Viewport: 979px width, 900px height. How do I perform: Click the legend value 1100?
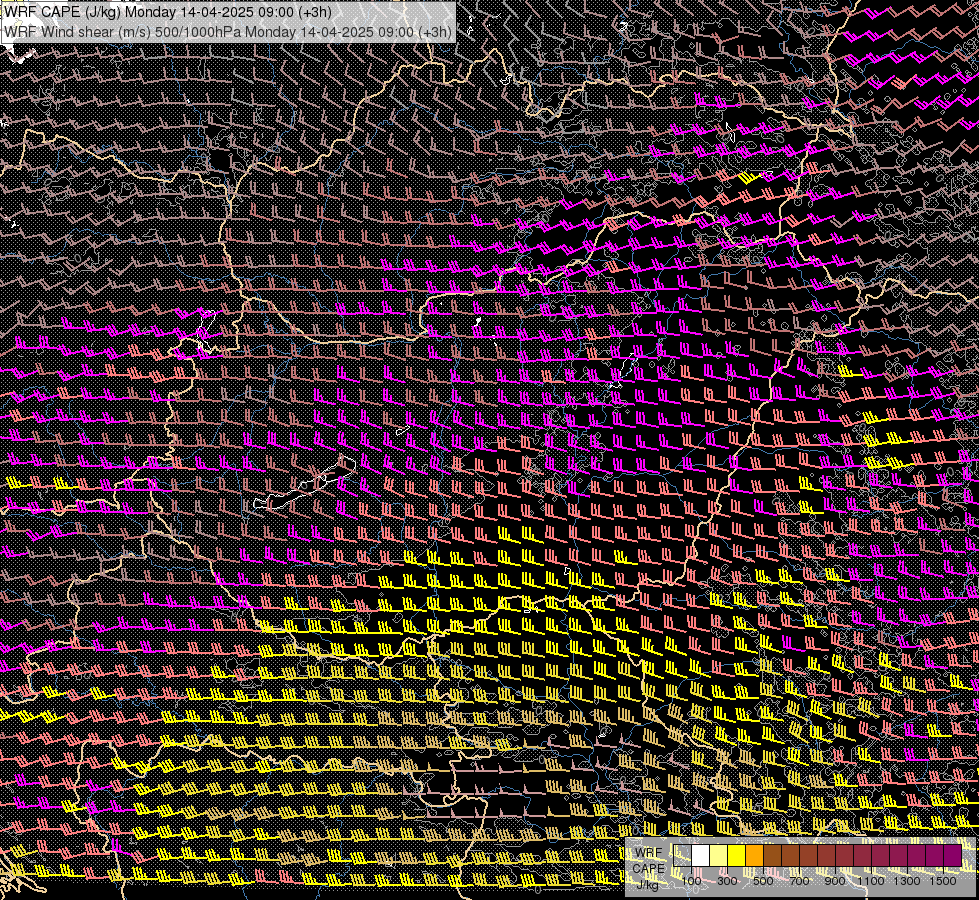point(871,881)
